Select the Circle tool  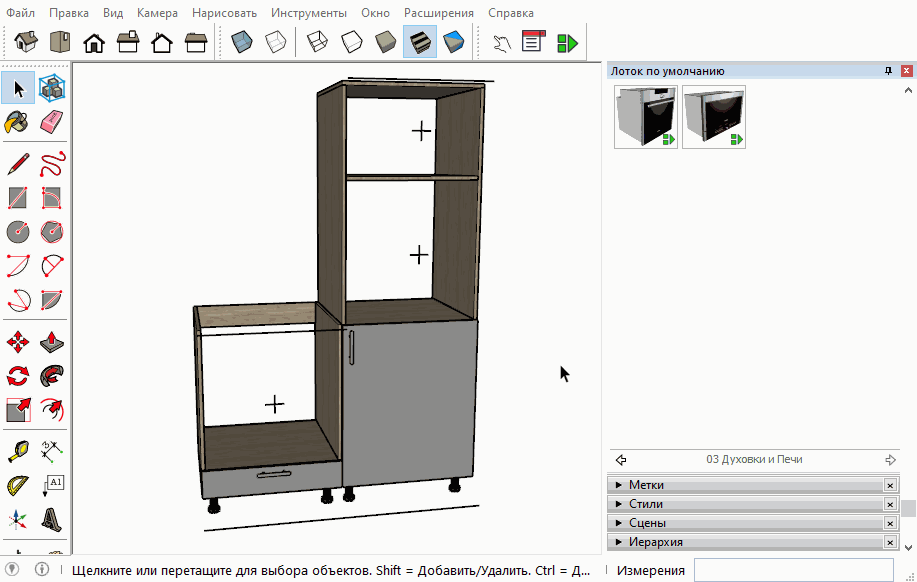coord(18,232)
